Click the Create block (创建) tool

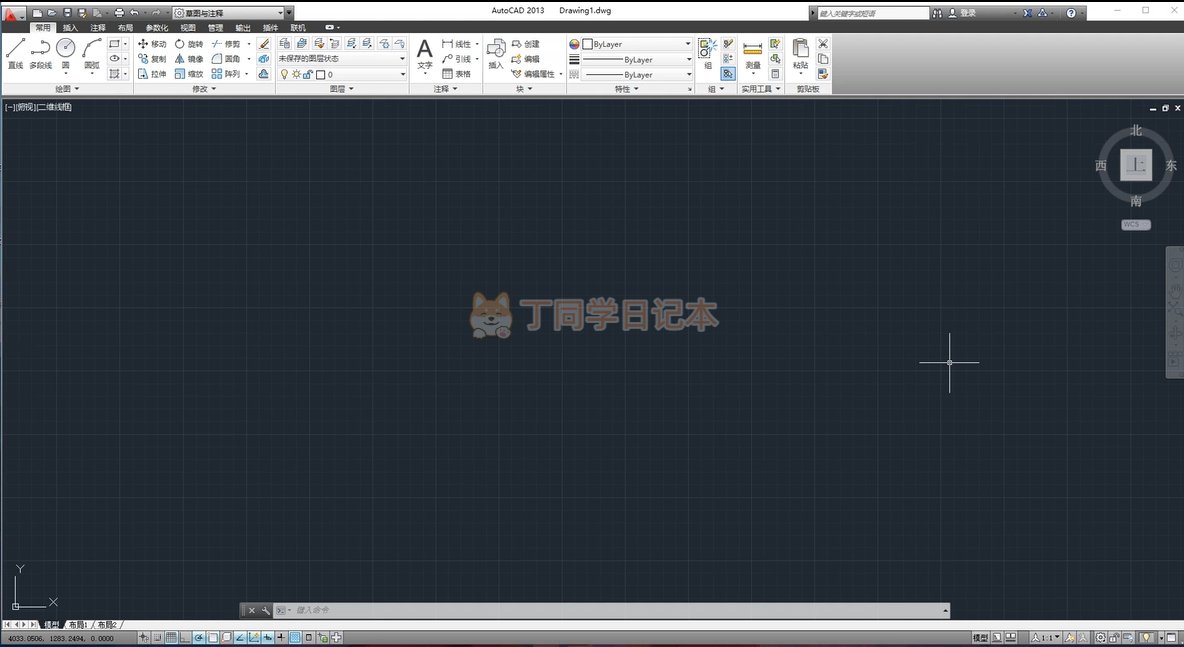point(526,44)
